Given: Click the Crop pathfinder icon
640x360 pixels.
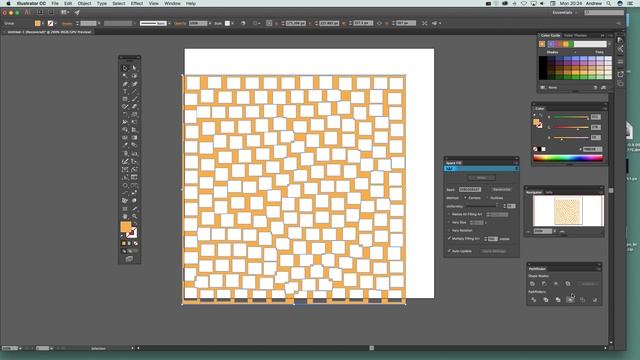Looking at the screenshot, I should coord(570,300).
